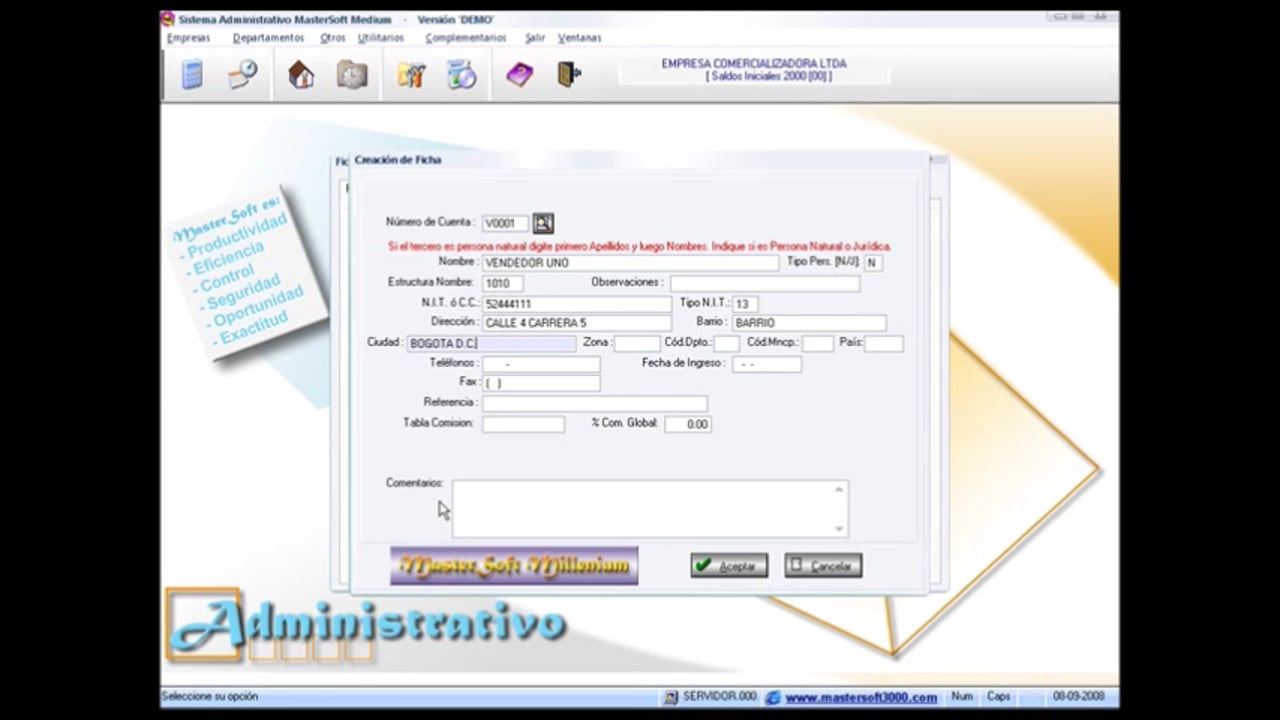Click the Nombre input field
The width and height of the screenshot is (1280, 720).
point(630,263)
